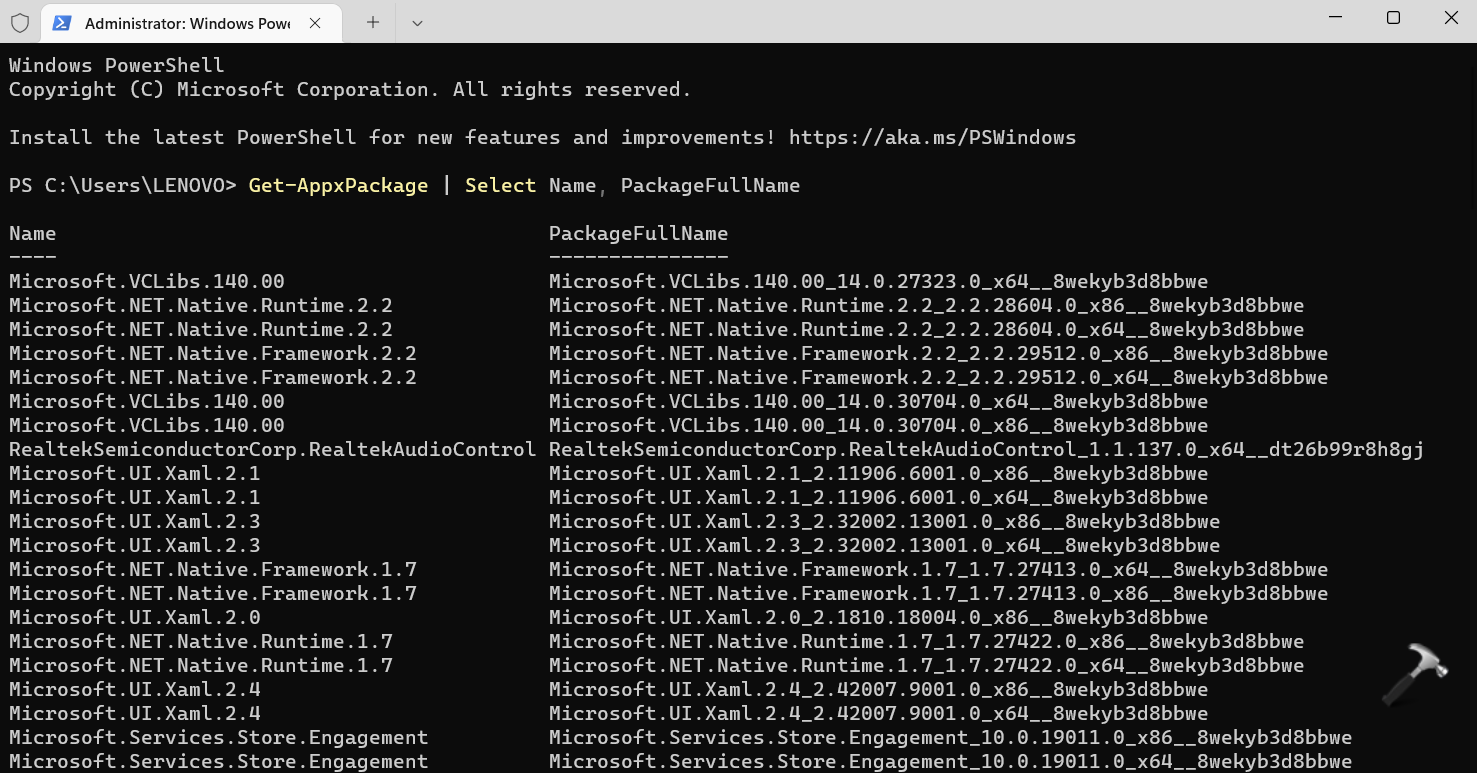Screen dimensions: 1477x773
Task: Maximize the terminal window
Action: (1393, 18)
